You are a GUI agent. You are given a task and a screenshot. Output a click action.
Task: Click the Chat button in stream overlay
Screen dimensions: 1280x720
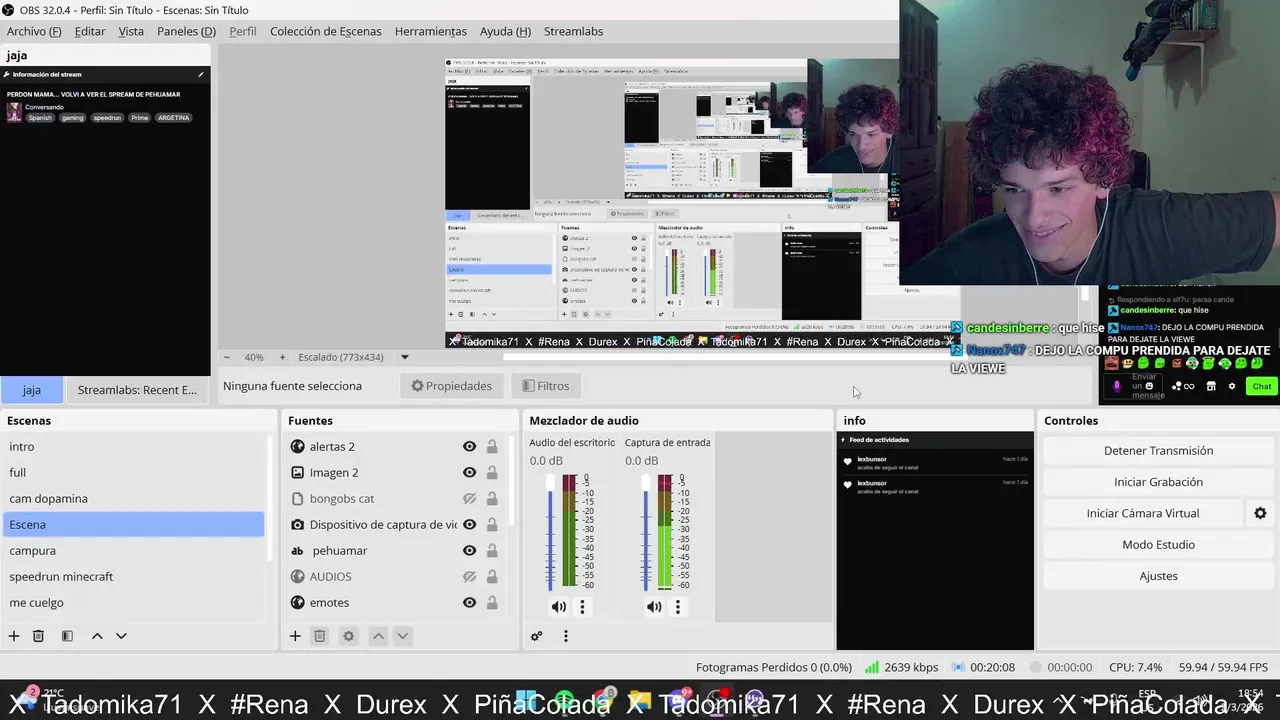coord(1262,386)
